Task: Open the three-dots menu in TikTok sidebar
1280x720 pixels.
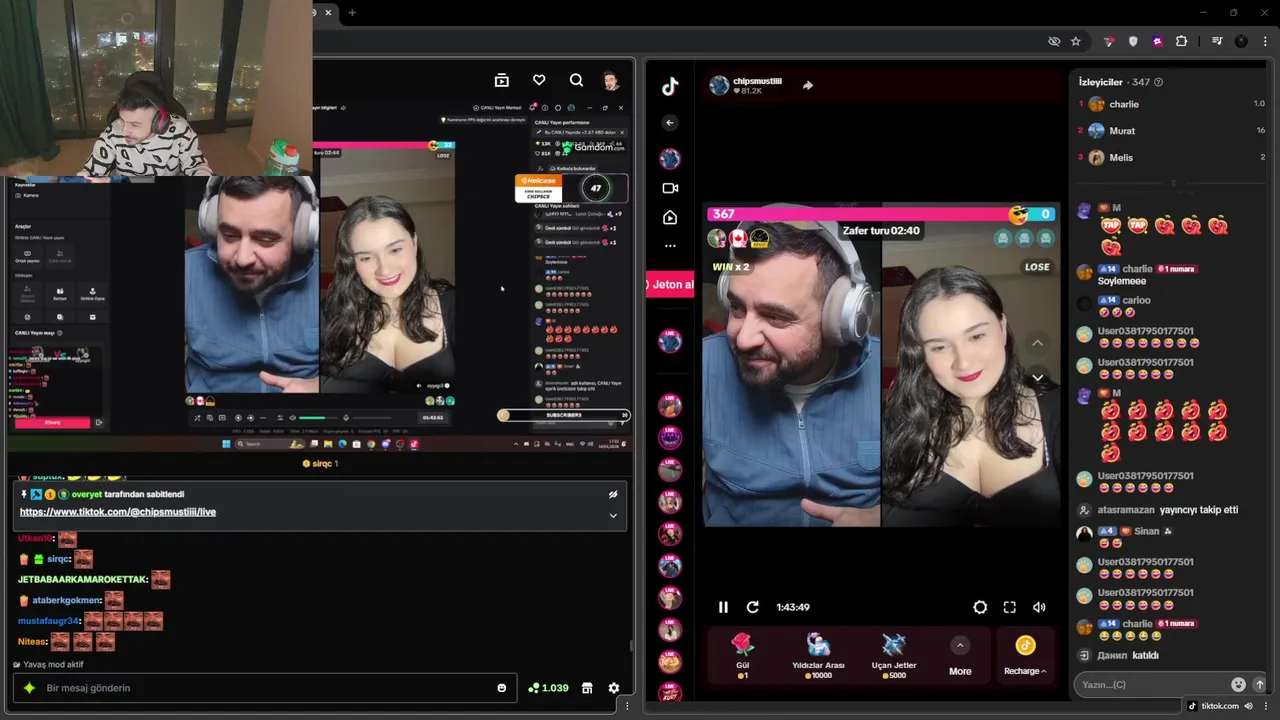Action: coord(670,245)
